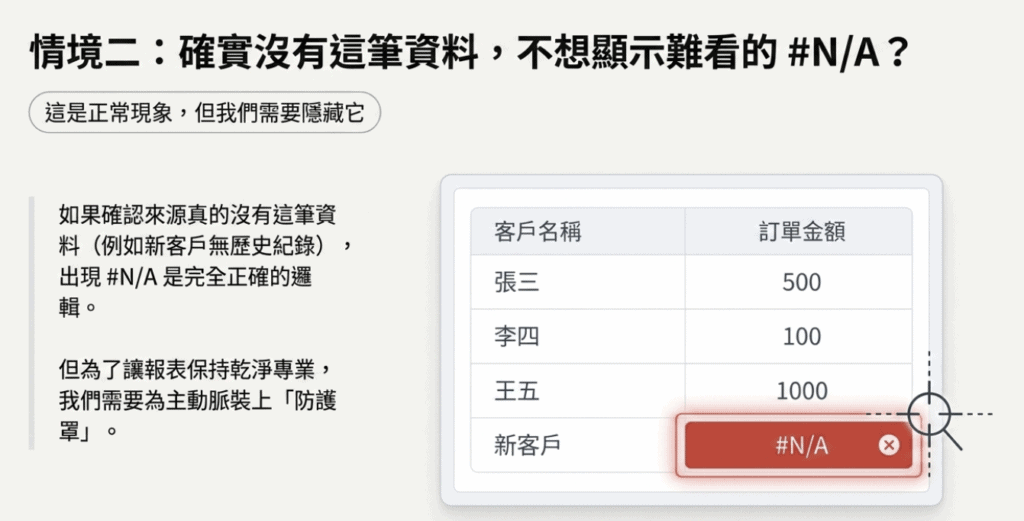Click the 李四 customer cell
This screenshot has height=521, width=1024.
[x=517, y=337]
